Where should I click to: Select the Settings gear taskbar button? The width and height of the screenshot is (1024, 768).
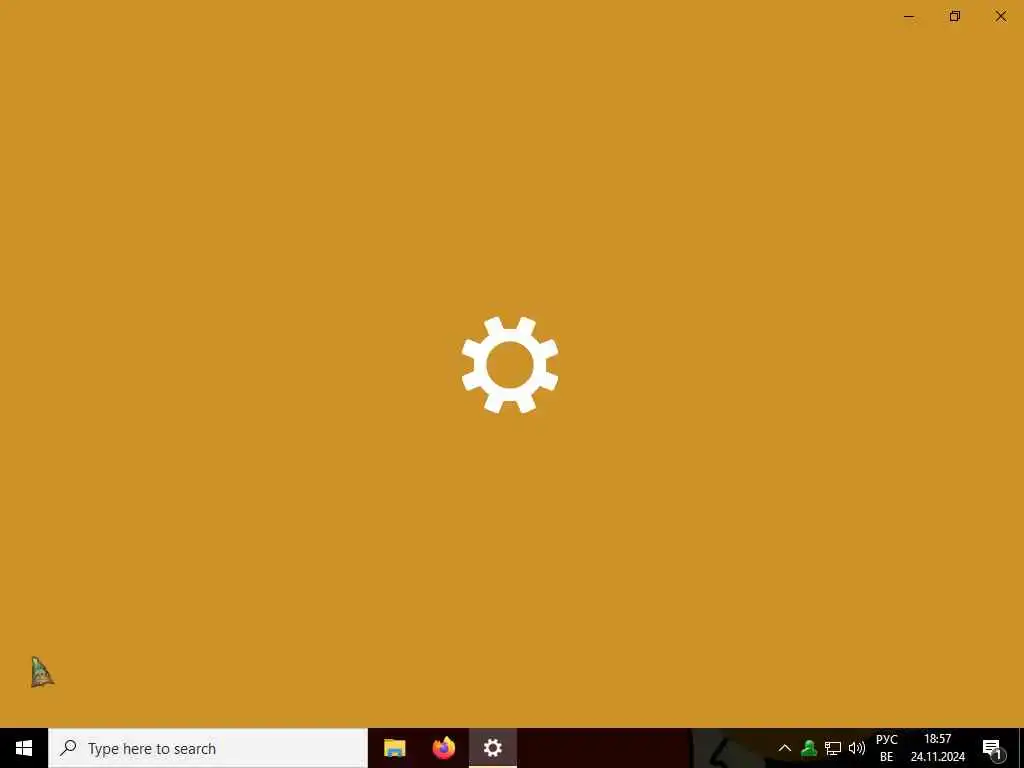492,748
